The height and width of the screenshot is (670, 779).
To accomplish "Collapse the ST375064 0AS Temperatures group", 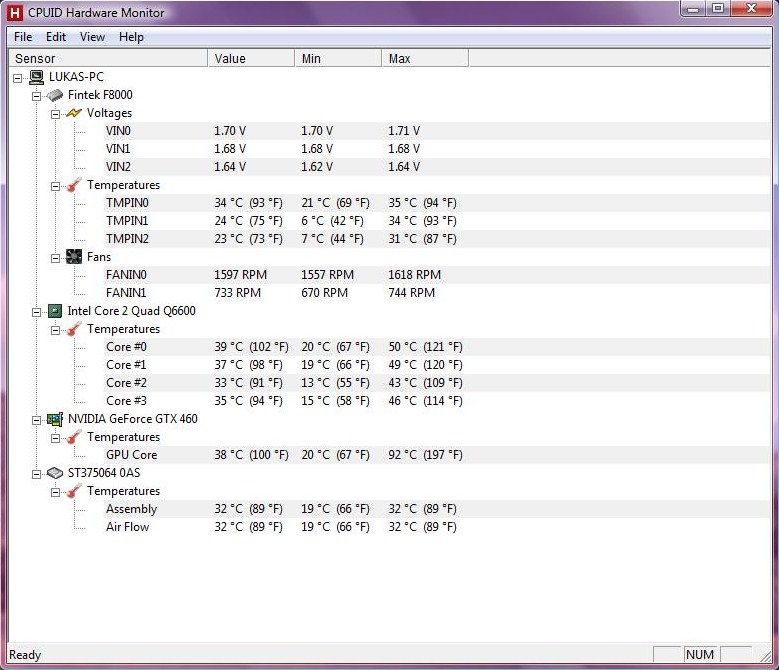I will coord(55,492).
